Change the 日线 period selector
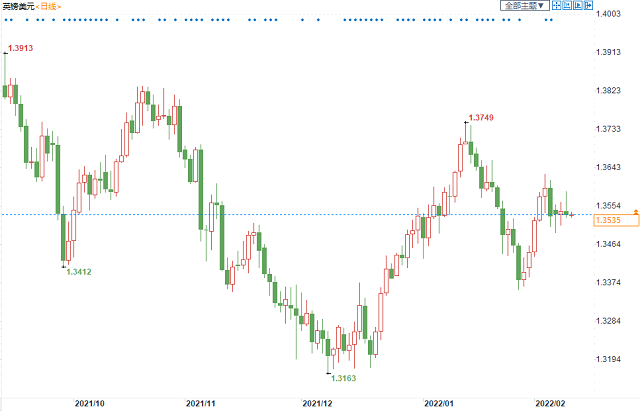The height and width of the screenshot is (411, 640). [x=49, y=7]
